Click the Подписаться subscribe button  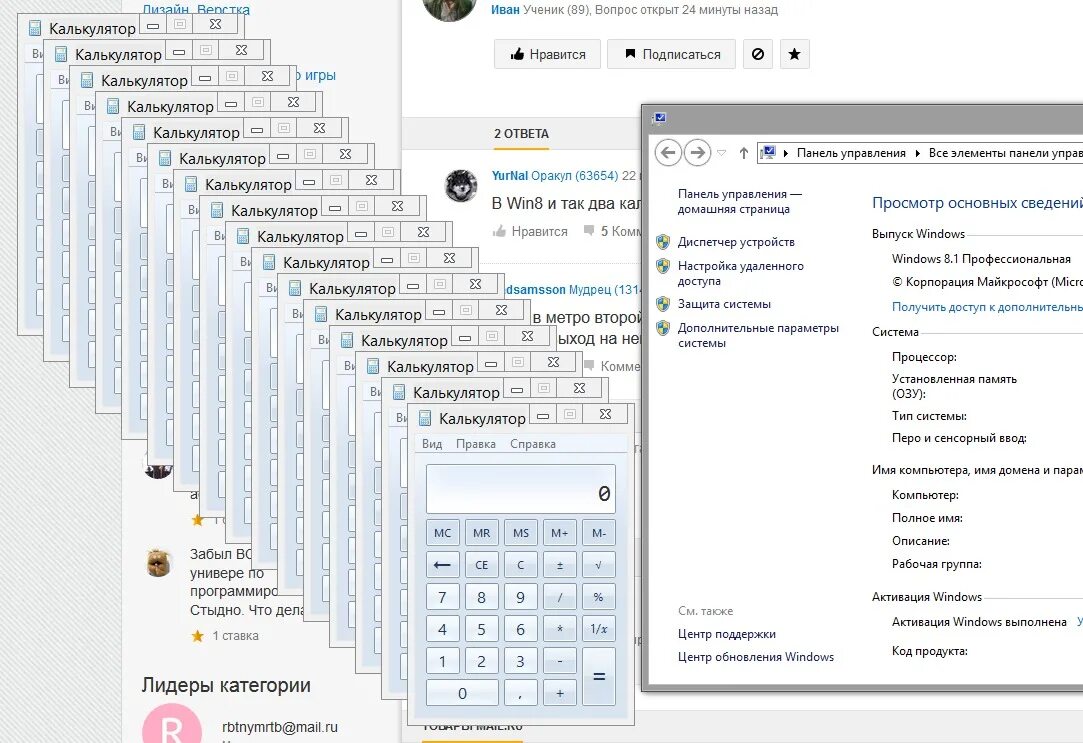pyautogui.click(x=672, y=54)
